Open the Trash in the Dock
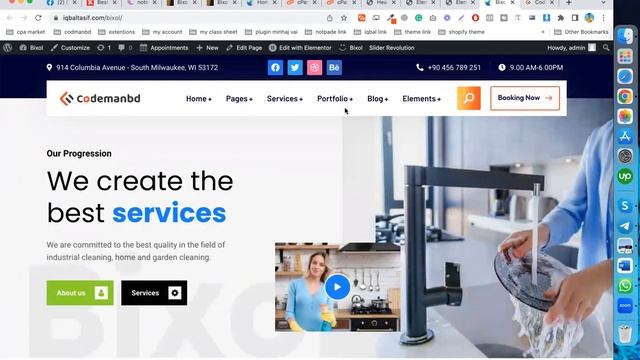 [x=625, y=333]
